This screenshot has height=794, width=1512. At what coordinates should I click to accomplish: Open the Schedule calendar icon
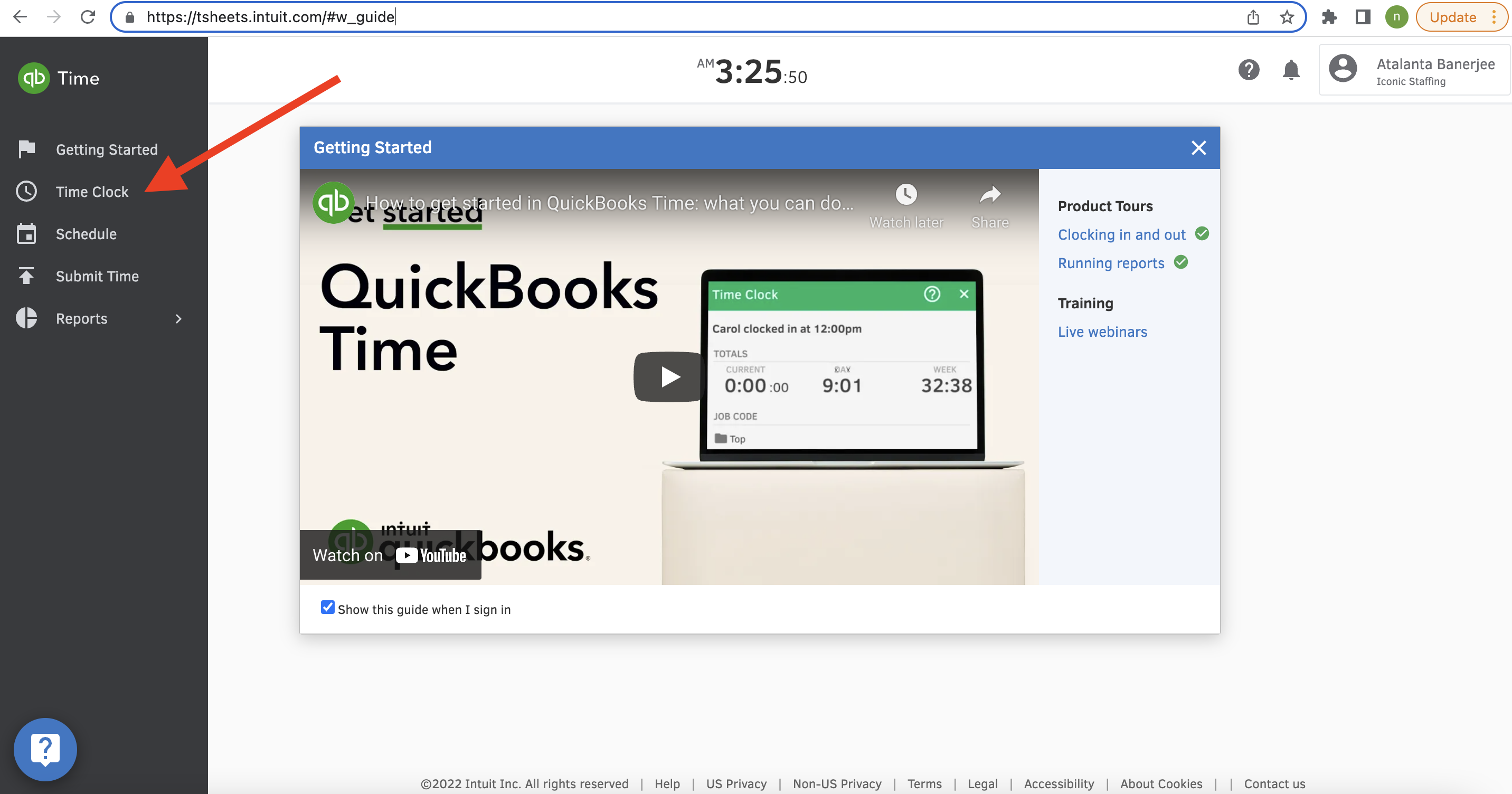[27, 233]
